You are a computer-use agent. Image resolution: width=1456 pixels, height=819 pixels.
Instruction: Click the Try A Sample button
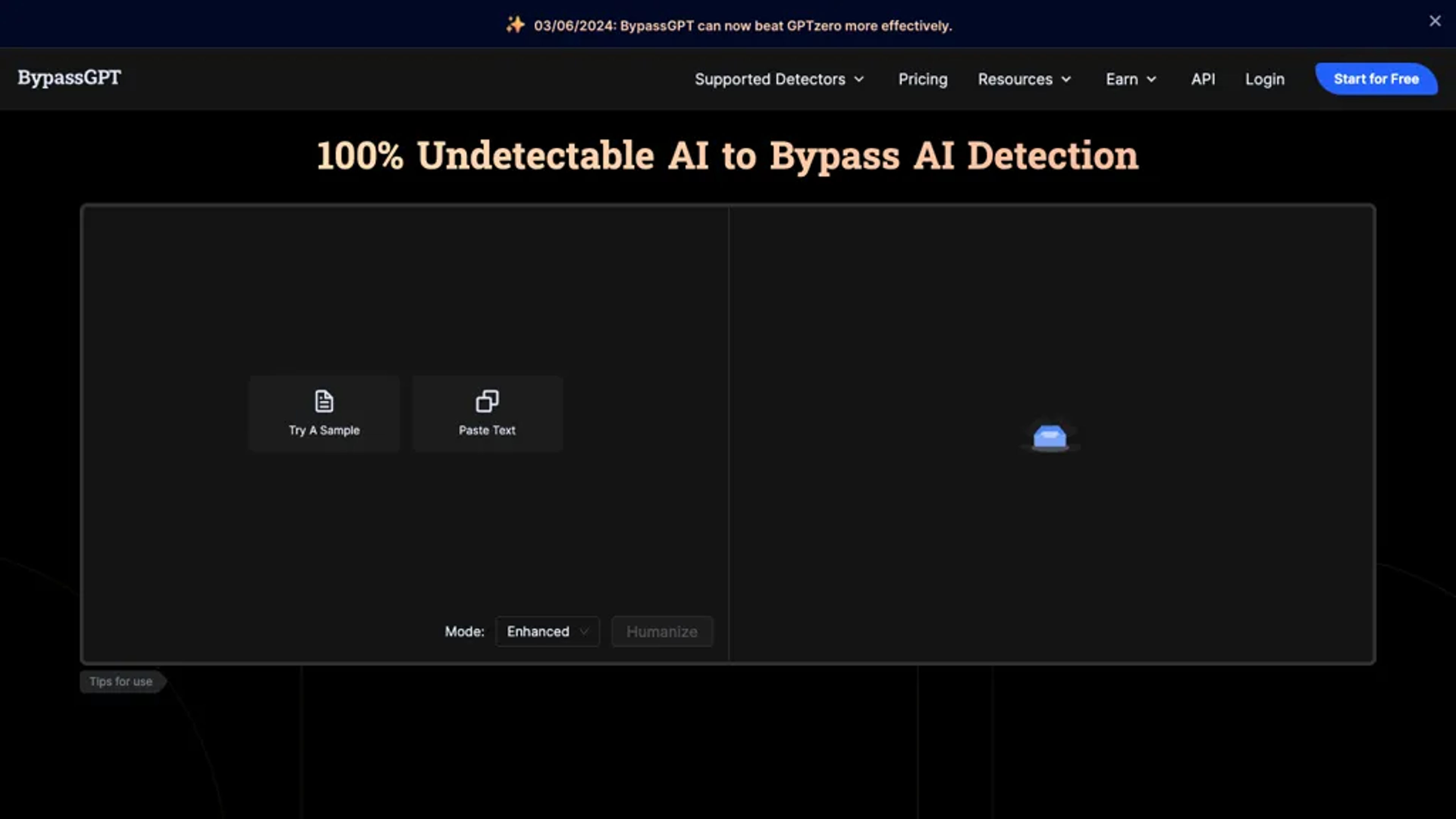click(324, 414)
